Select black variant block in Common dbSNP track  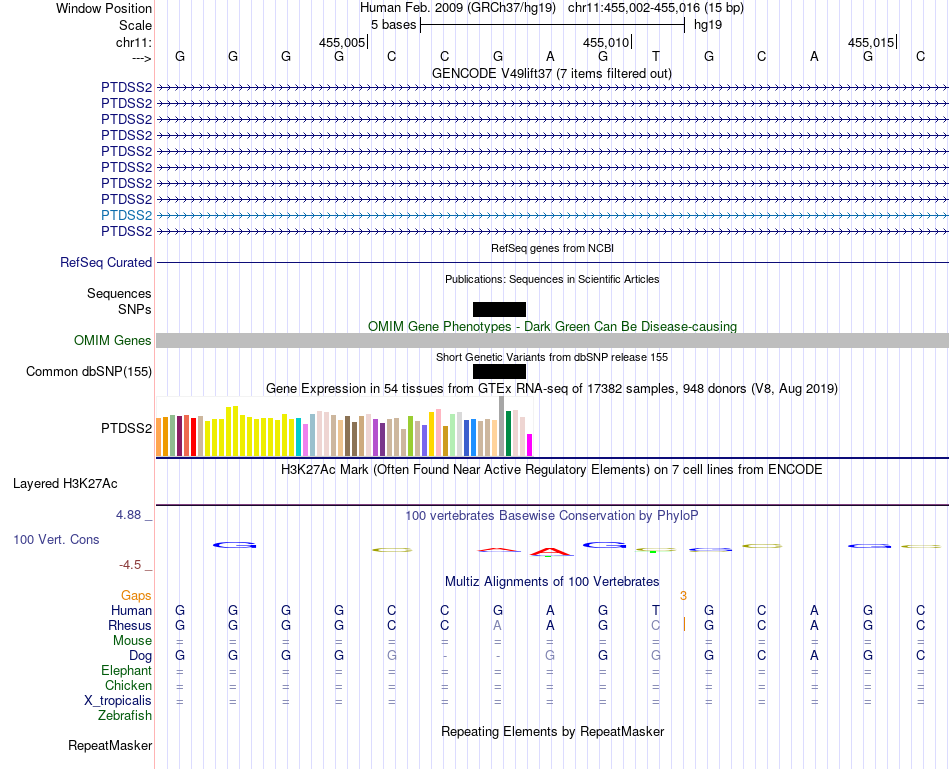coord(499,371)
